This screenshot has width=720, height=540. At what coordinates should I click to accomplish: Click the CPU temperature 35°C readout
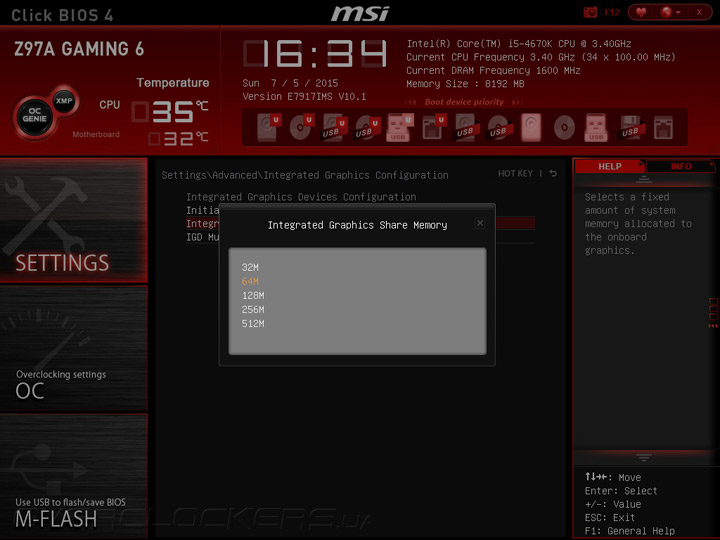(170, 112)
